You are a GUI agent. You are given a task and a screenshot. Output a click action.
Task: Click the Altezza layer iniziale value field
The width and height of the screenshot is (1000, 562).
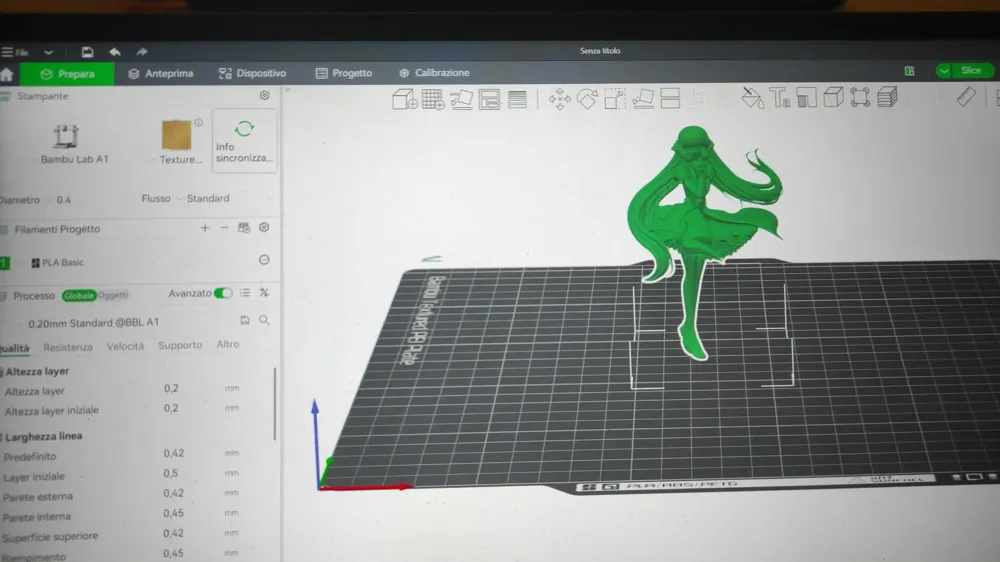[x=171, y=408]
